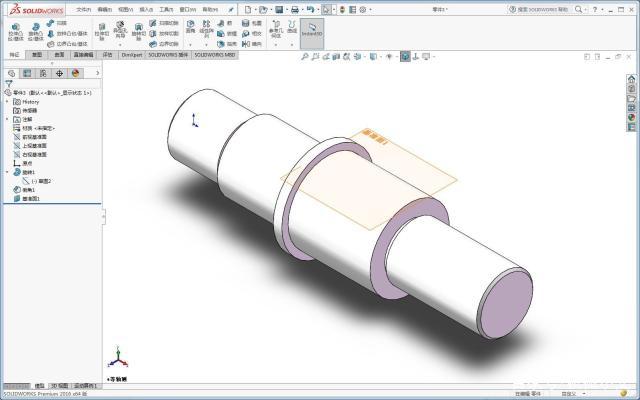Pin the menu bar with pushpin

(231, 9)
